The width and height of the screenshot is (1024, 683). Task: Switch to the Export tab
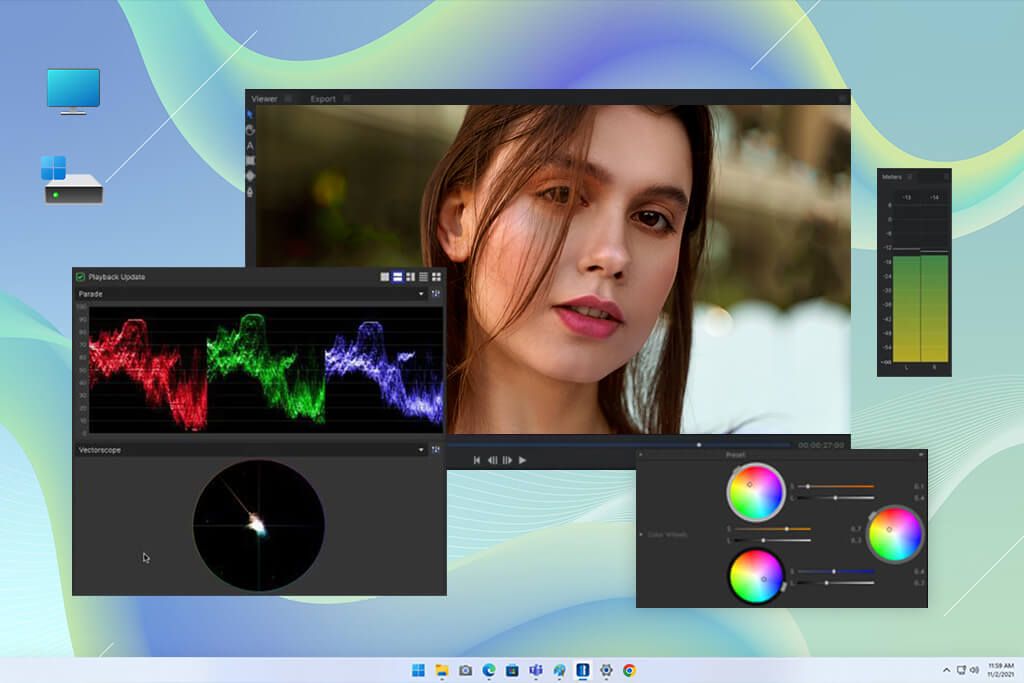coord(323,98)
